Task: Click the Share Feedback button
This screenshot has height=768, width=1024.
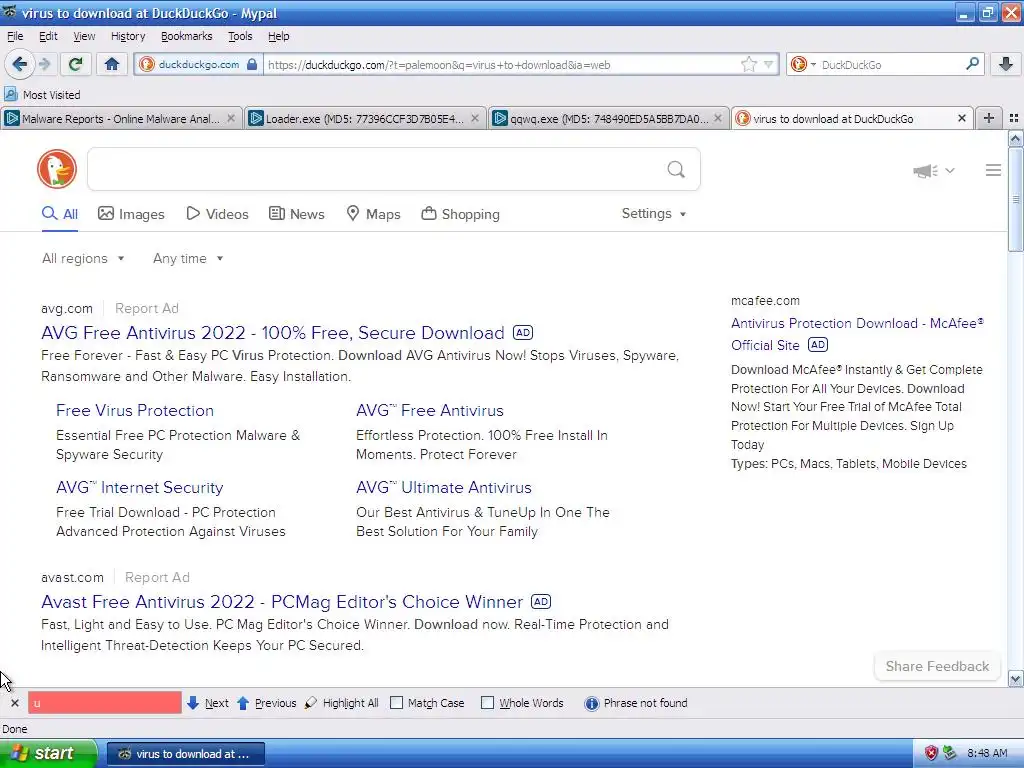Action: coord(937,666)
